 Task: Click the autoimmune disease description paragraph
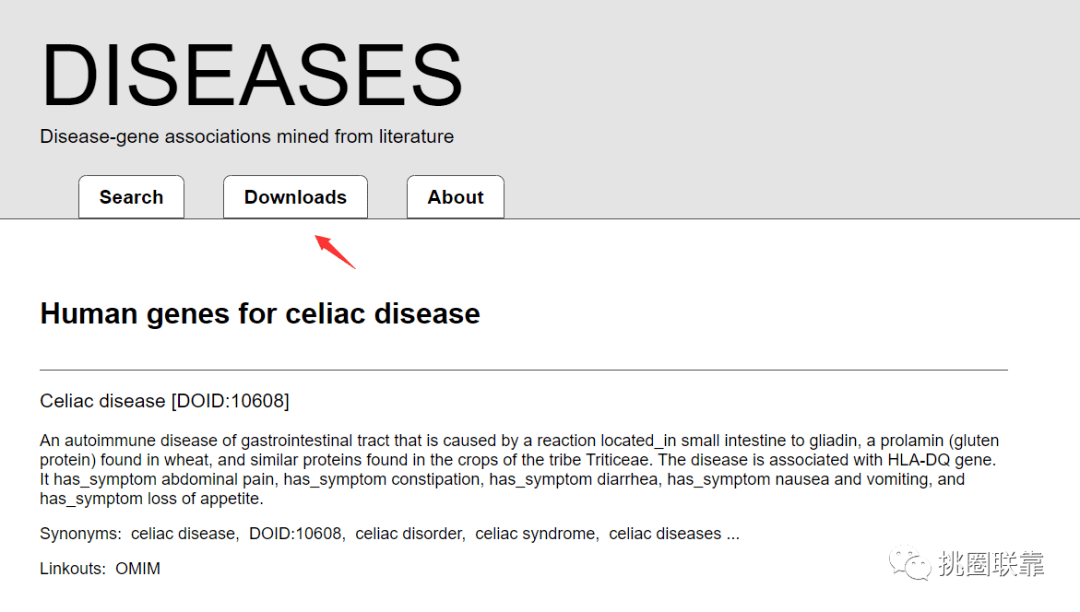[x=519, y=469]
